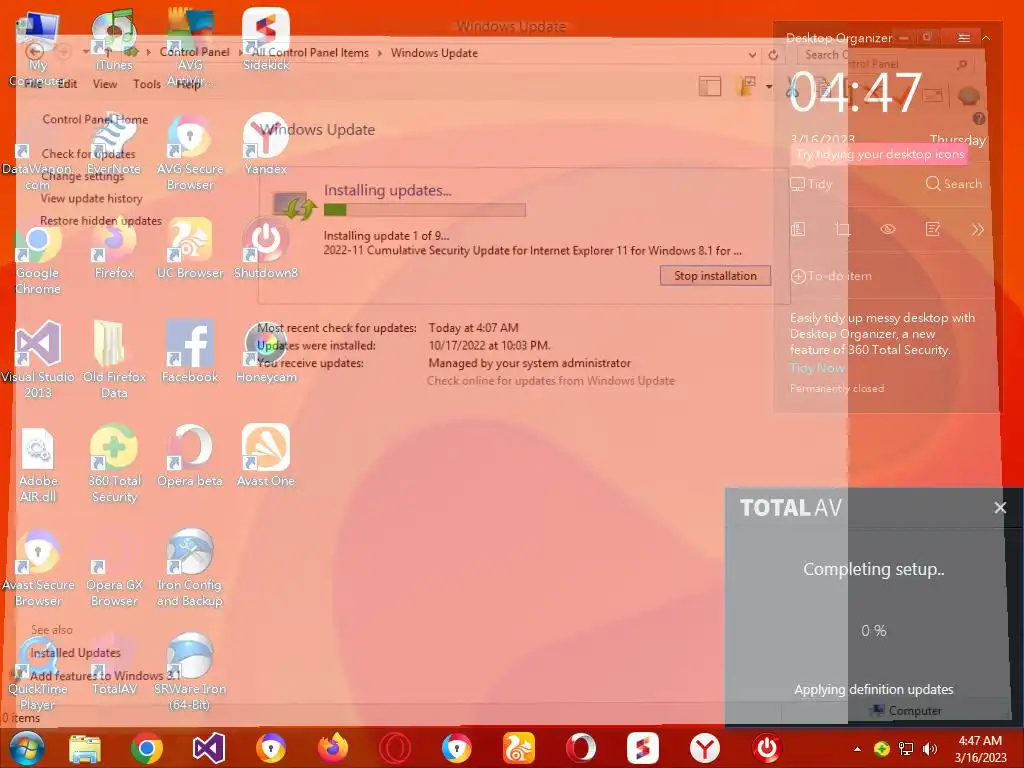Select the UC Browser desktop icon

(190, 248)
